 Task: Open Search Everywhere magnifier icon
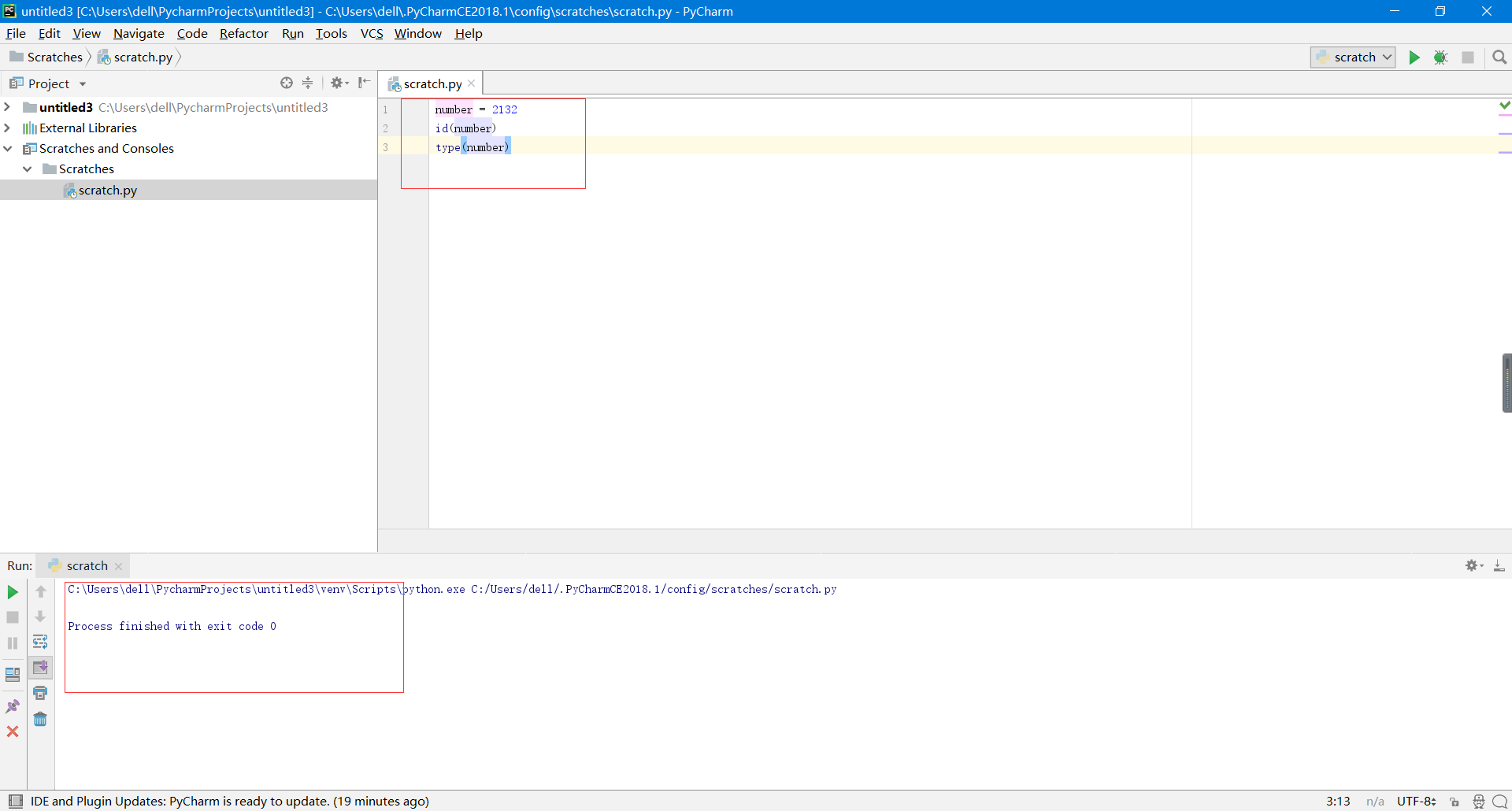[1499, 57]
